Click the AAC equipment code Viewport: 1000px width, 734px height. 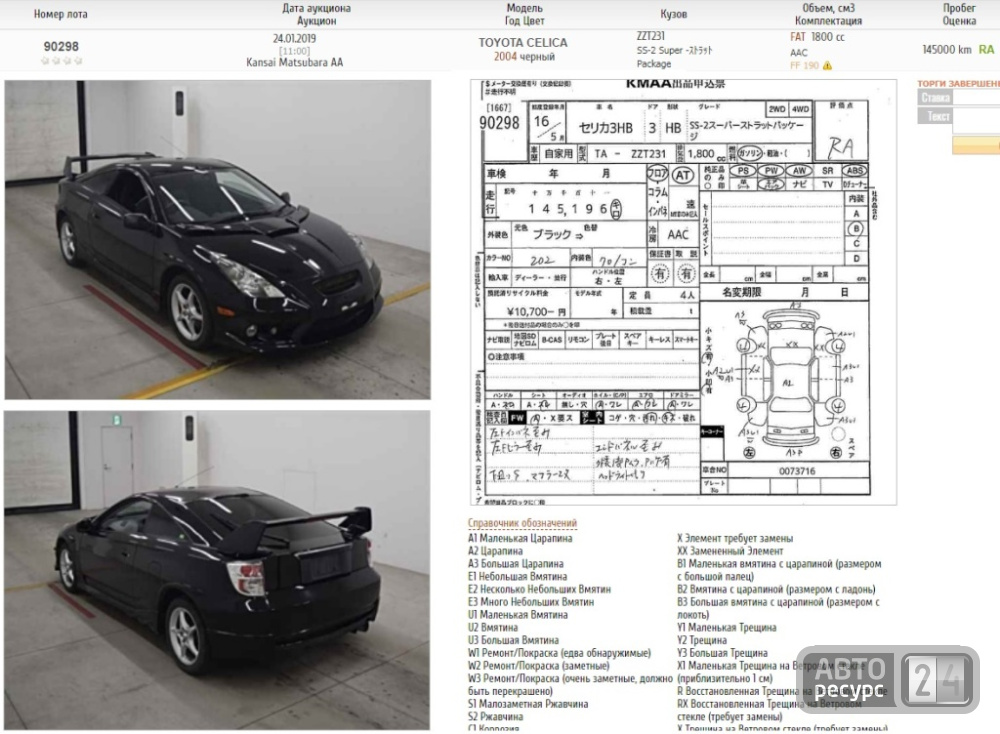[x=798, y=53]
